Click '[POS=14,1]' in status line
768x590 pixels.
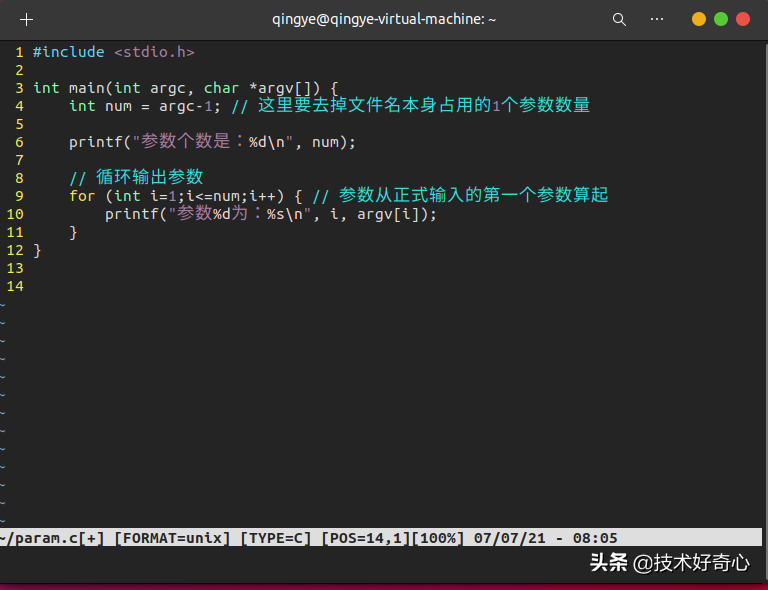click(366, 538)
